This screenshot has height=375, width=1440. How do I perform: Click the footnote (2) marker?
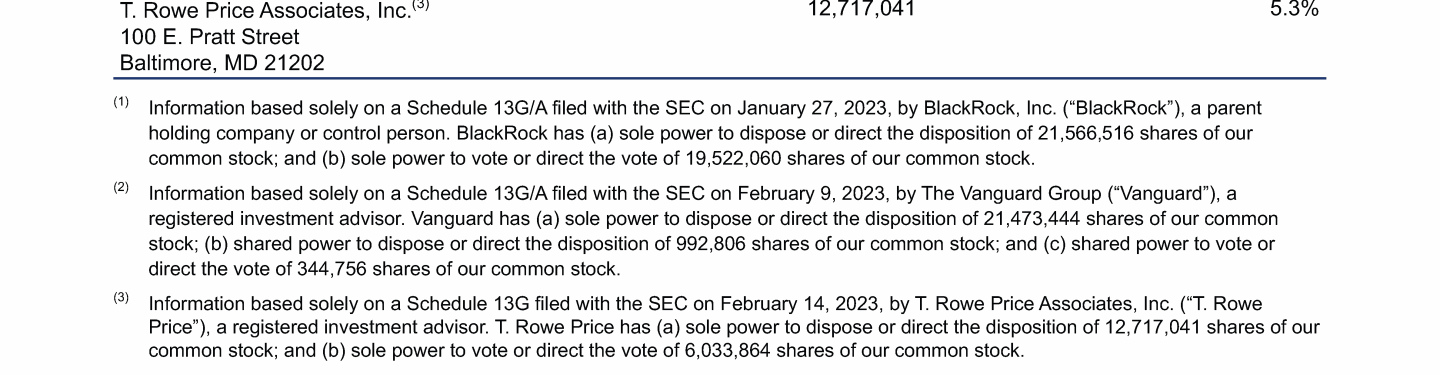[121, 188]
